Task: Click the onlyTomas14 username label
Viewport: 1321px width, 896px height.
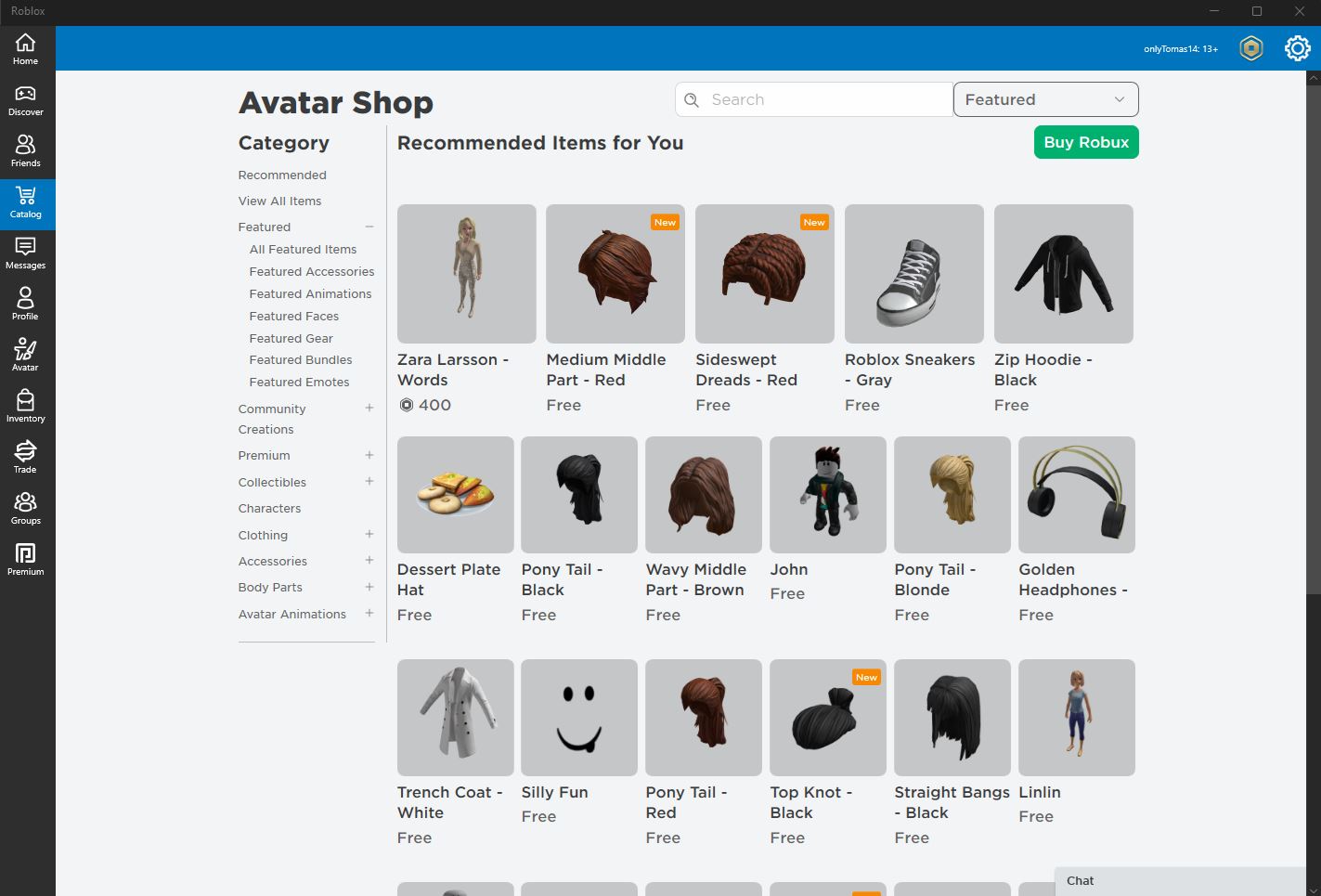Action: coord(1181,48)
